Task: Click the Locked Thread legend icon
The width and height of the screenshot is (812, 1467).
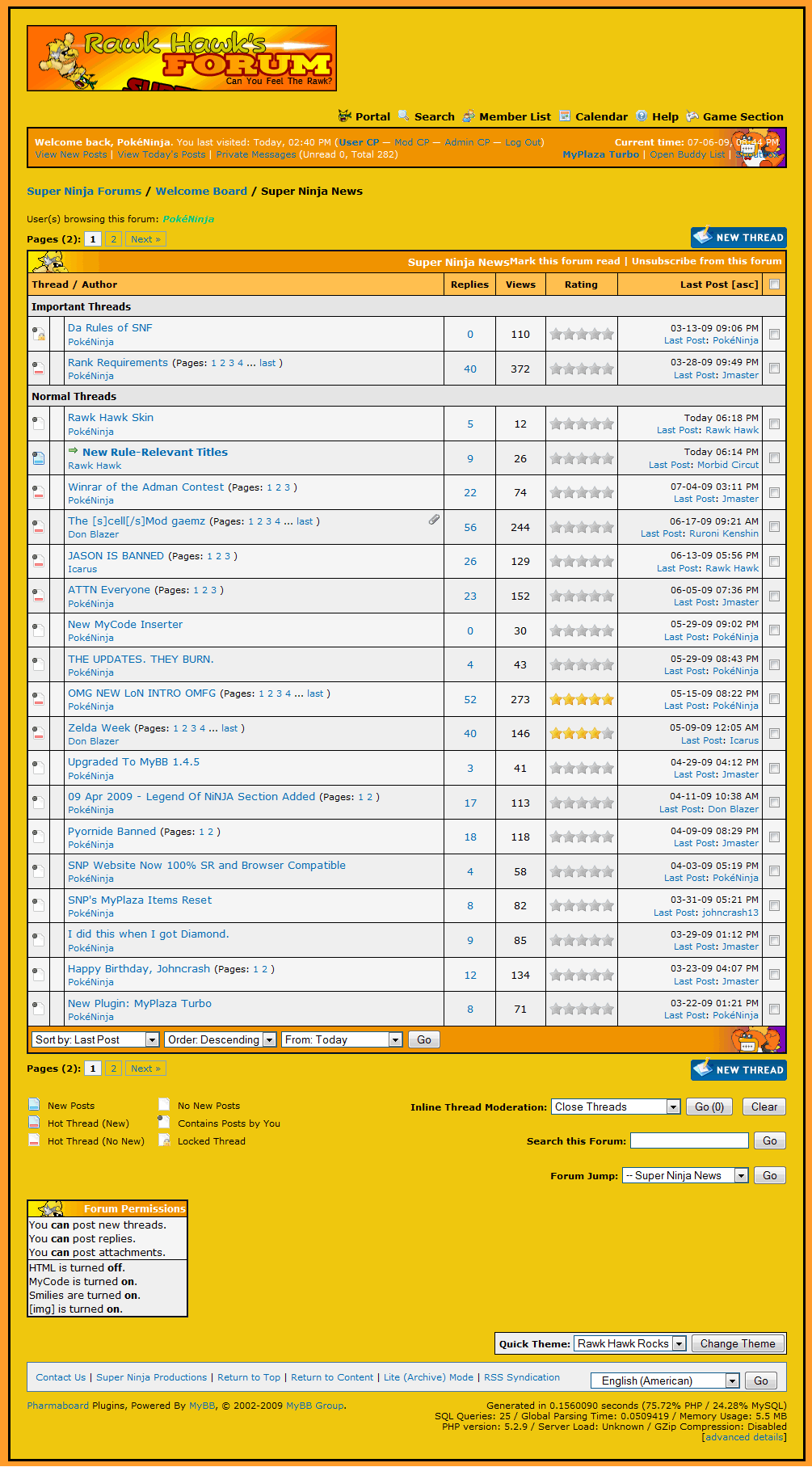Action: click(x=164, y=1140)
